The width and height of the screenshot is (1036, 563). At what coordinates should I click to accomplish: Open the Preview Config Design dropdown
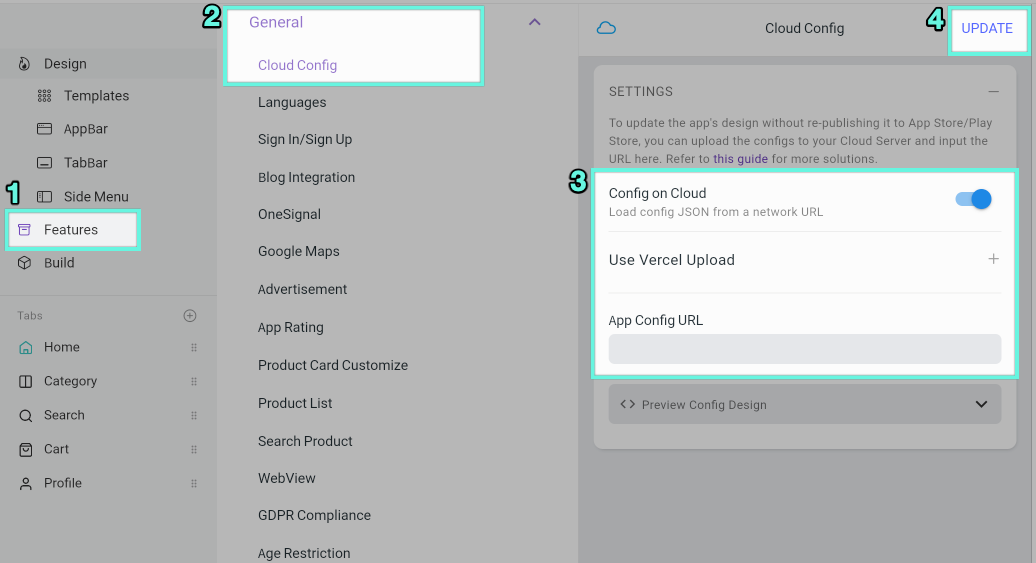pos(805,404)
